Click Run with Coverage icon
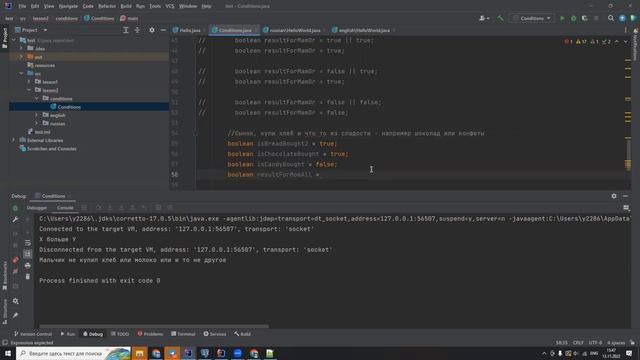The image size is (640, 360). [x=584, y=18]
